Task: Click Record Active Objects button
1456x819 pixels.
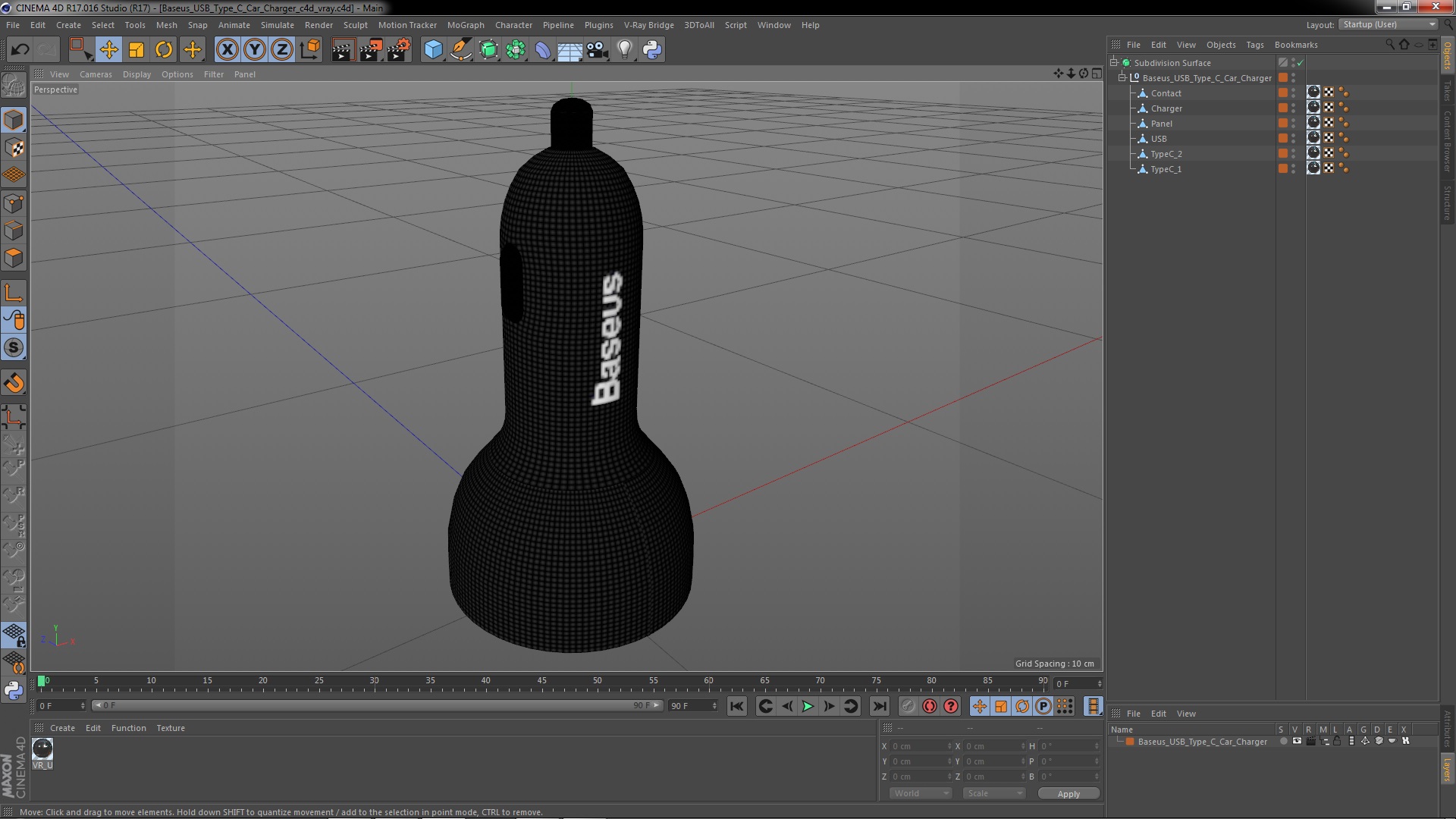Action: click(908, 706)
